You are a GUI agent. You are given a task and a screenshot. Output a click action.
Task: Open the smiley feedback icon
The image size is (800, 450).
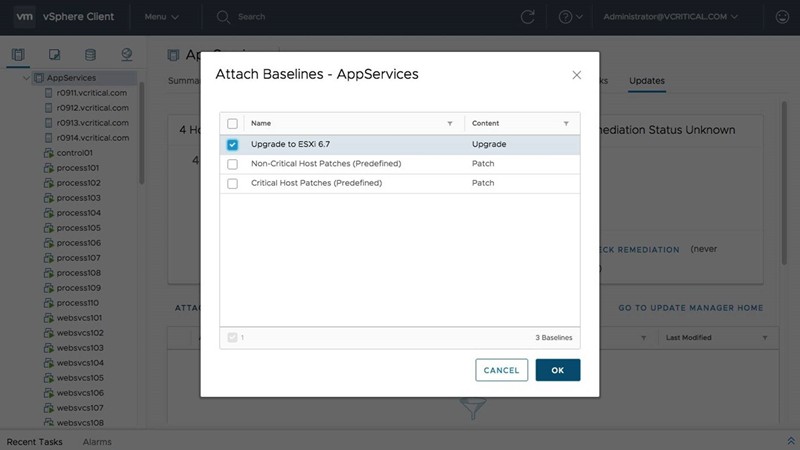[782, 17]
